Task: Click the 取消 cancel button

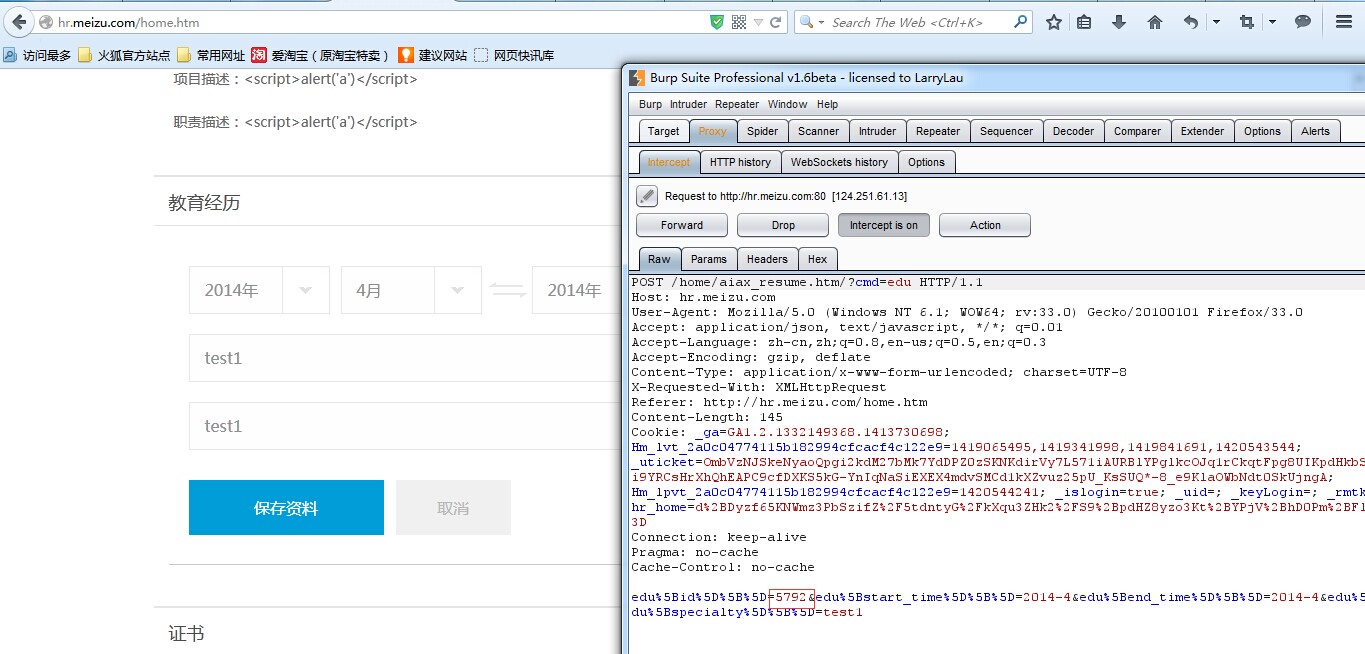Action: click(453, 508)
